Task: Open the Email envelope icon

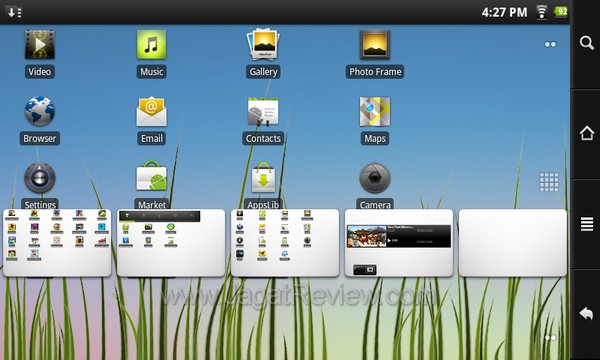Action: (x=151, y=111)
